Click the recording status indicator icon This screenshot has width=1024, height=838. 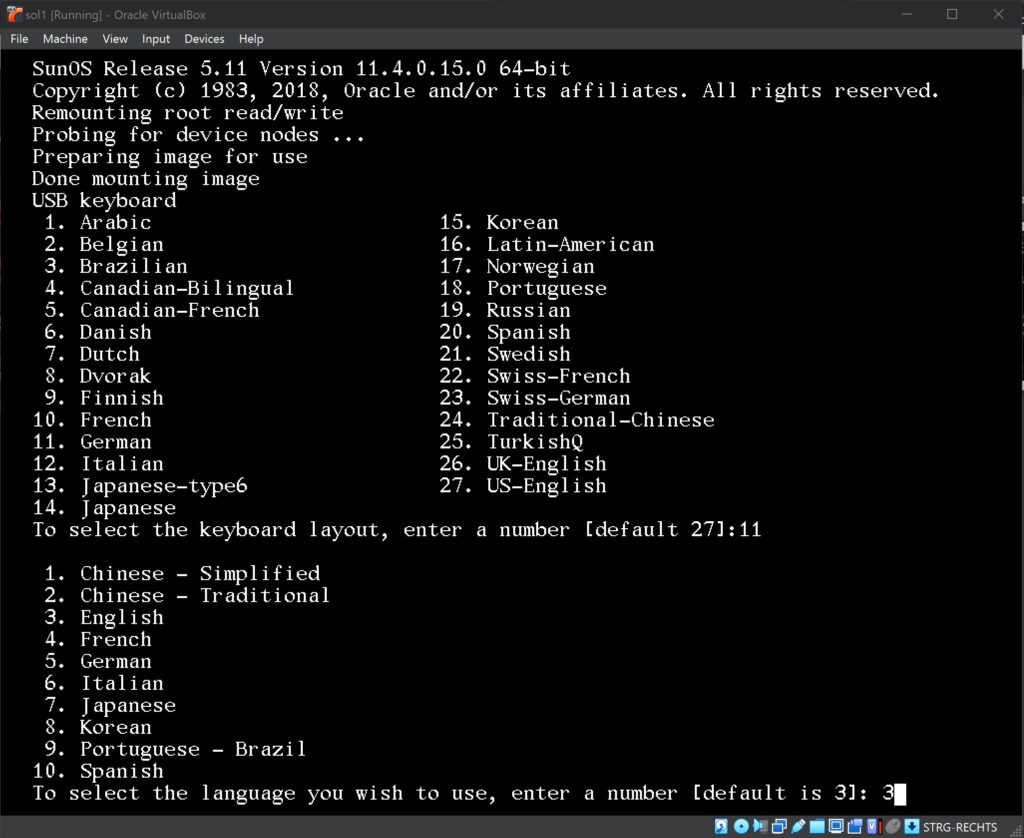click(x=855, y=826)
